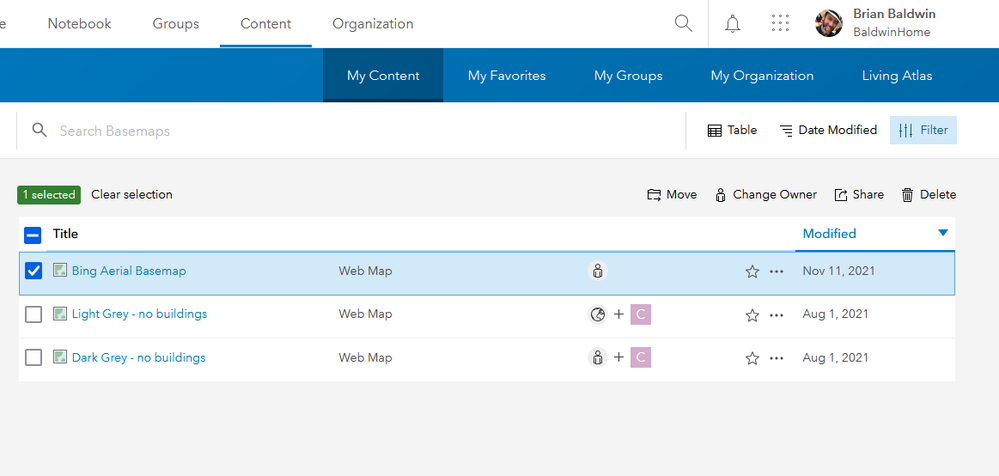Uncheck Bing Aerial Basemap checkbox
The image size is (999, 476).
coord(33,271)
